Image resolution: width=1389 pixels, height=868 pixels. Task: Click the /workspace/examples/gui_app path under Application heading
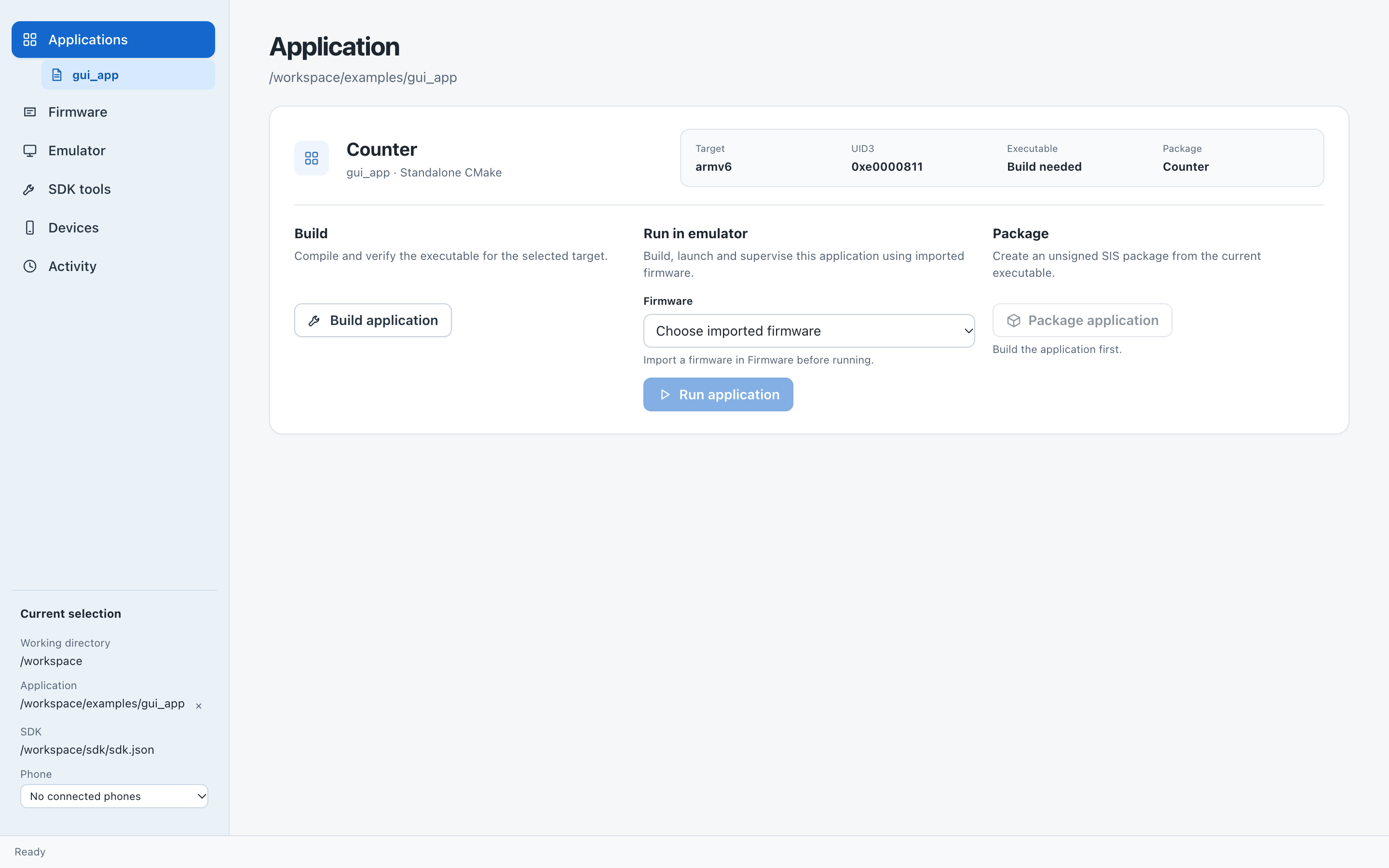click(363, 78)
